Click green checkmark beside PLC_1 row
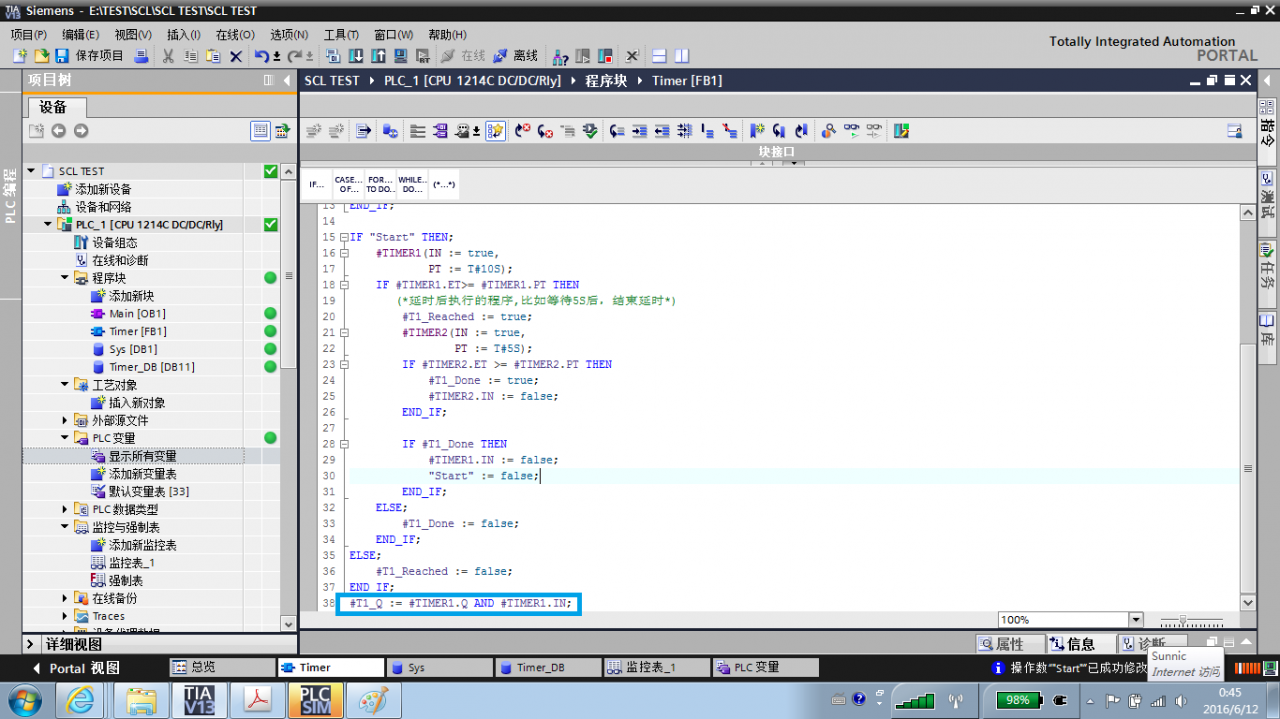The width and height of the screenshot is (1280, 719). [271, 225]
